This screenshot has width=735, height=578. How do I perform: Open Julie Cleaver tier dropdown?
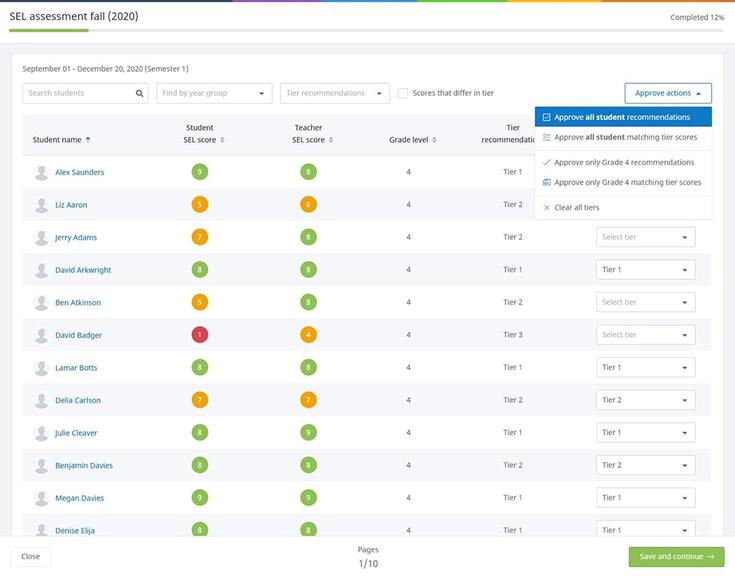[645, 433]
